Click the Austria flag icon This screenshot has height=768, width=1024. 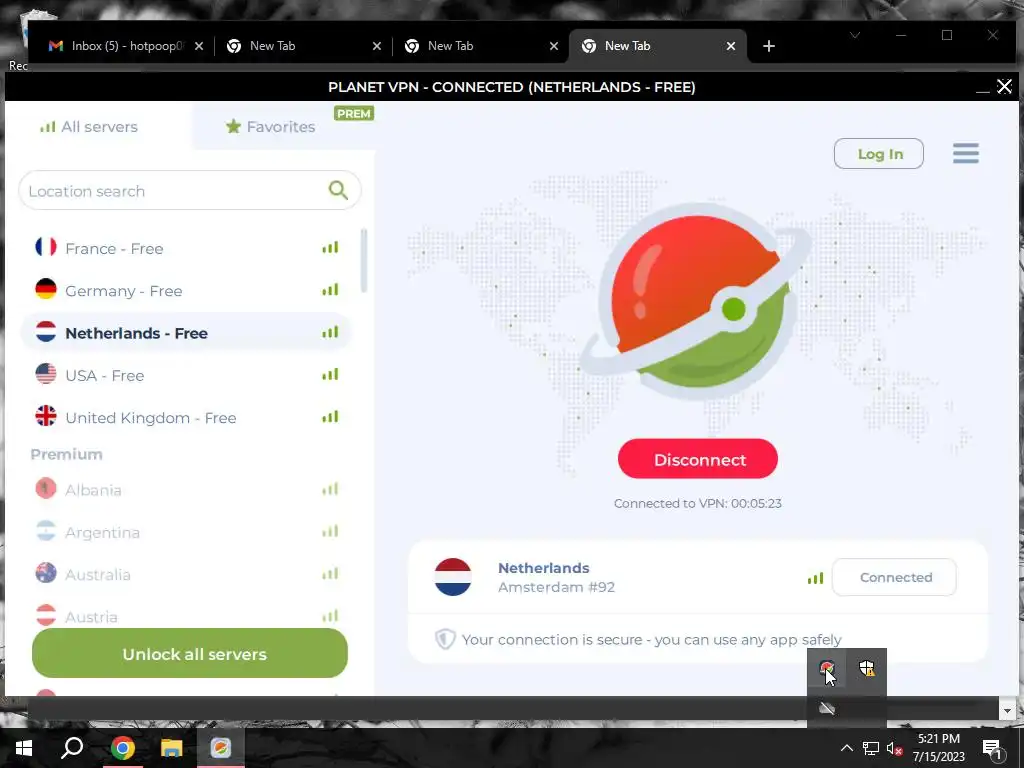point(46,615)
